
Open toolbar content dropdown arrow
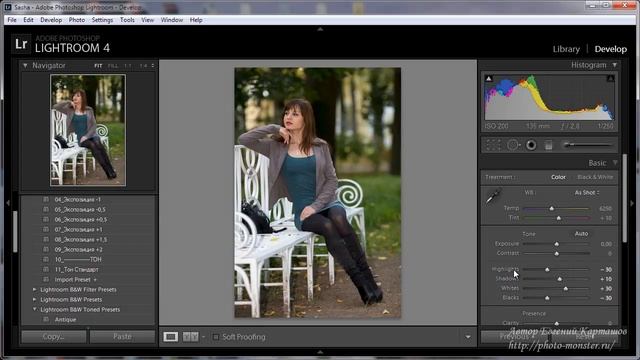468,337
